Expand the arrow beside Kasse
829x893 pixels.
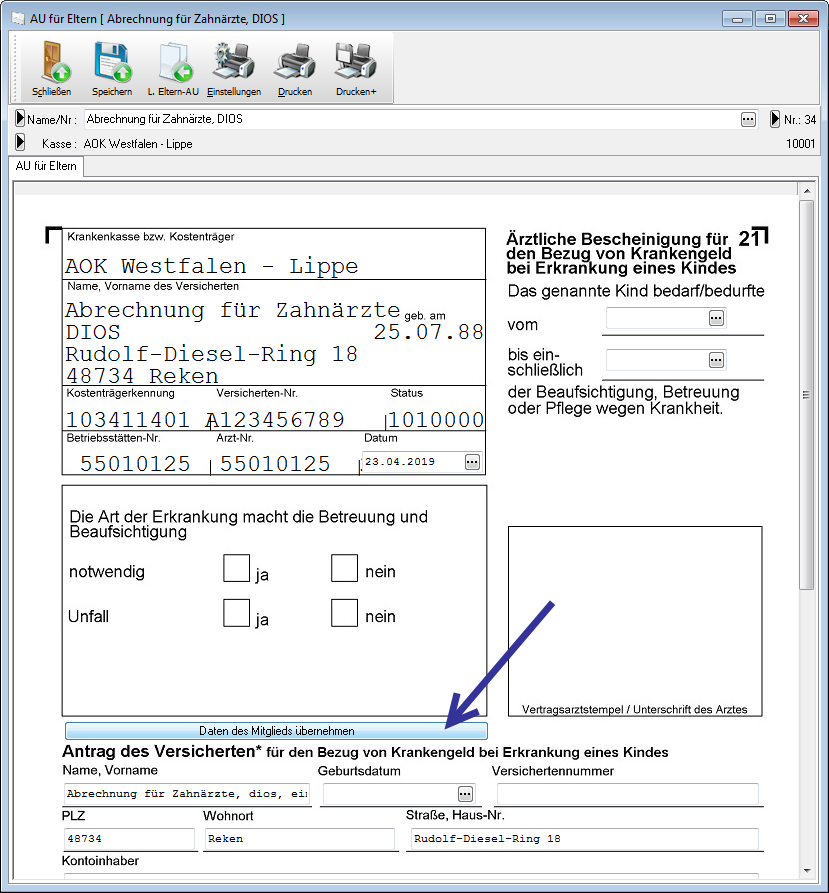[20, 143]
